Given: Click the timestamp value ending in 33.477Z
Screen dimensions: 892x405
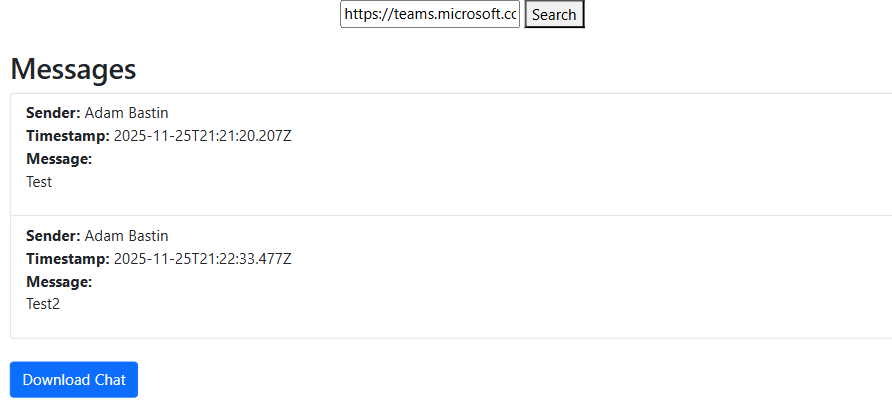Looking at the screenshot, I should (x=202, y=259).
